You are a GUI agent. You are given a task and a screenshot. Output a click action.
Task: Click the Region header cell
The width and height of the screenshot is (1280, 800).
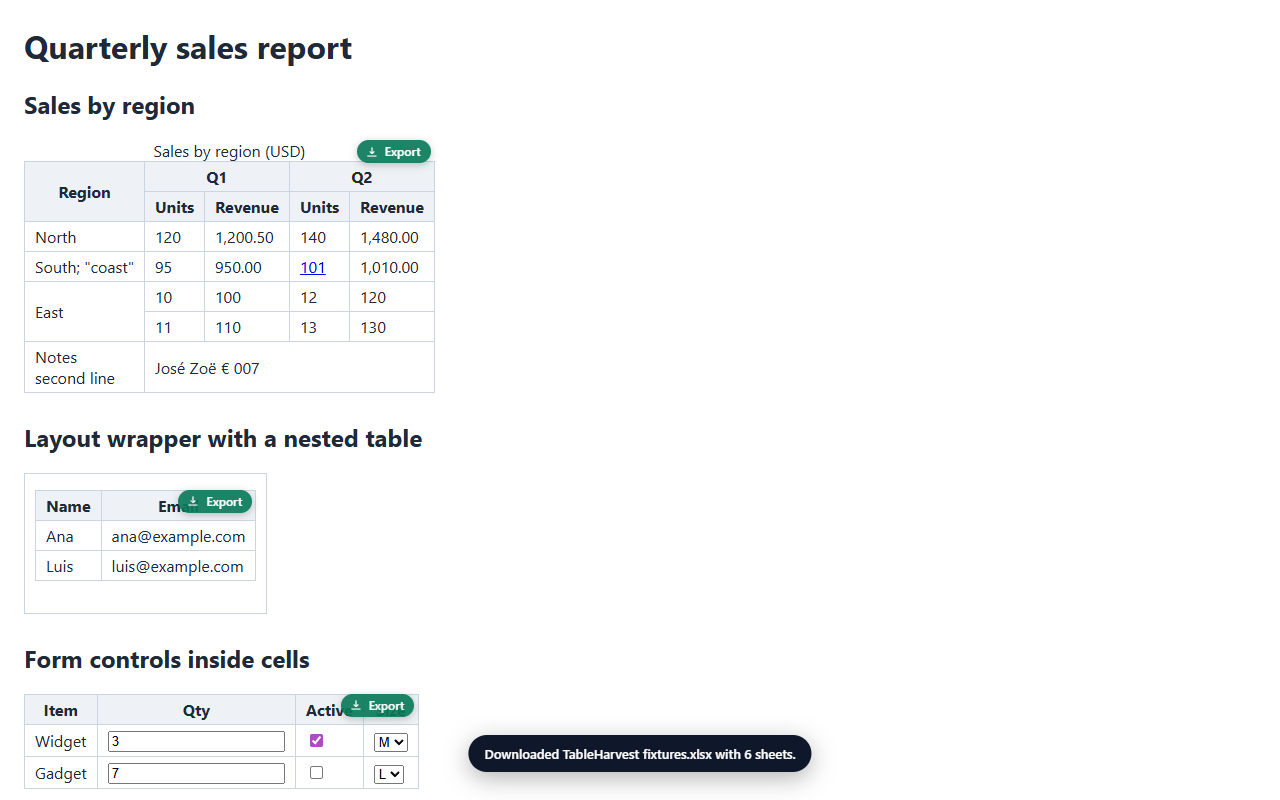pos(85,192)
